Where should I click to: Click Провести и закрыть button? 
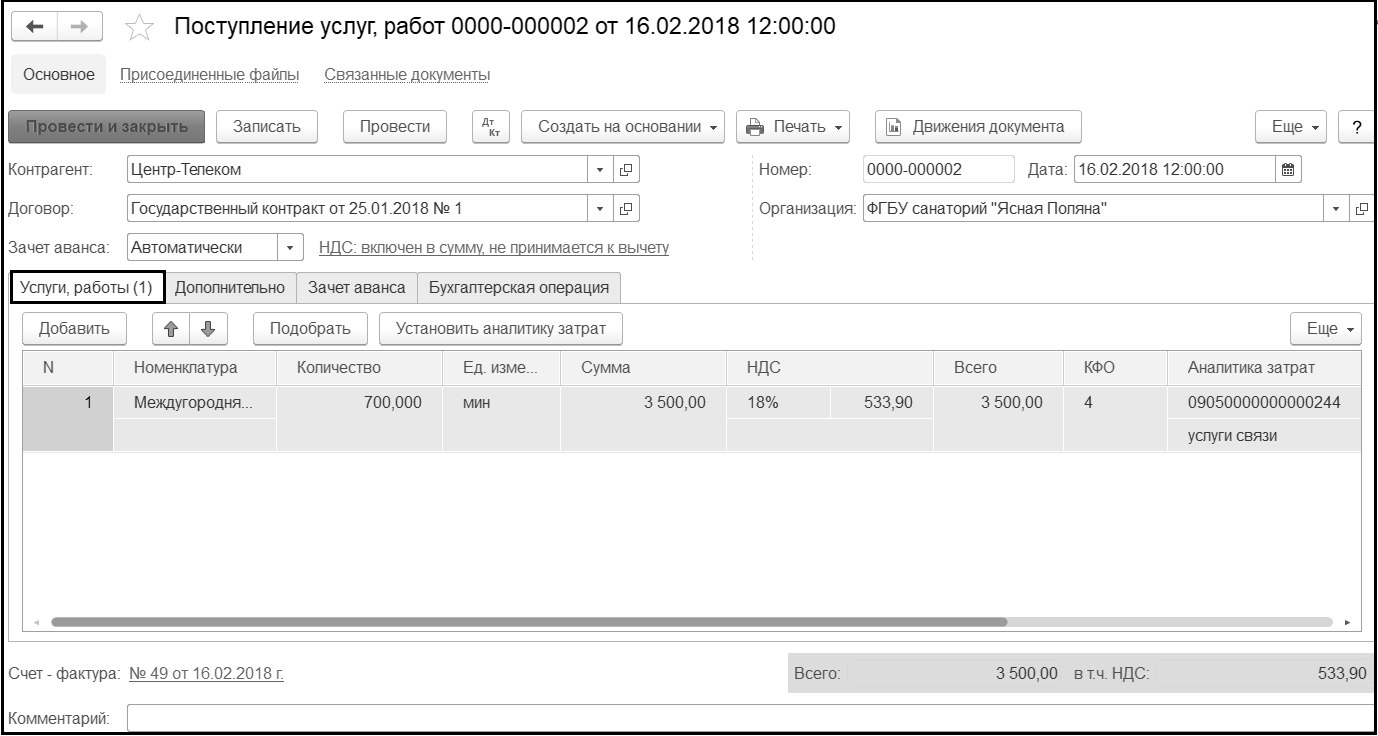pos(107,127)
